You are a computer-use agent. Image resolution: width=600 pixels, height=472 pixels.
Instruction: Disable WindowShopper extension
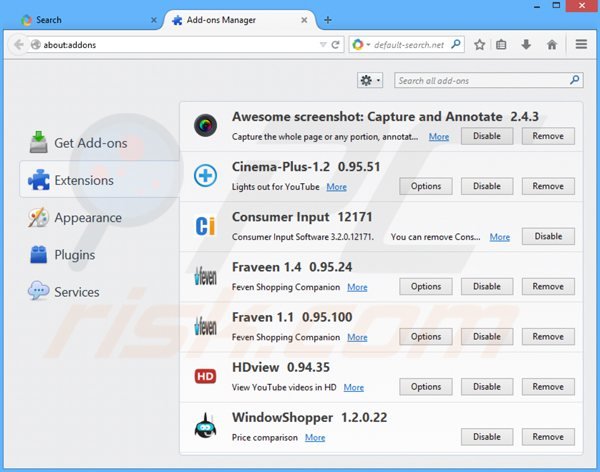pos(487,437)
